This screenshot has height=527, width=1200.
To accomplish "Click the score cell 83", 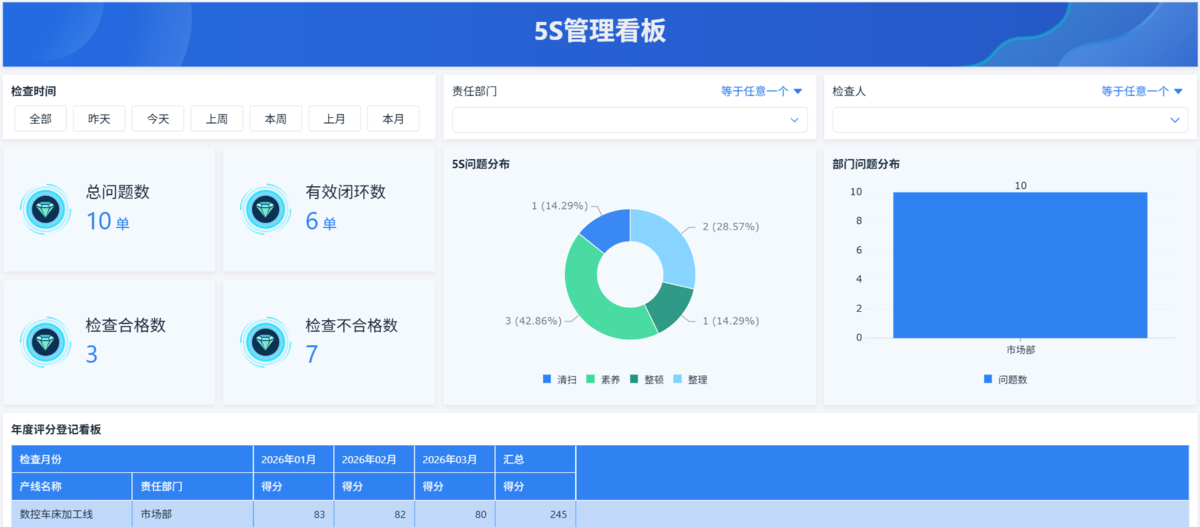I will (x=293, y=514).
